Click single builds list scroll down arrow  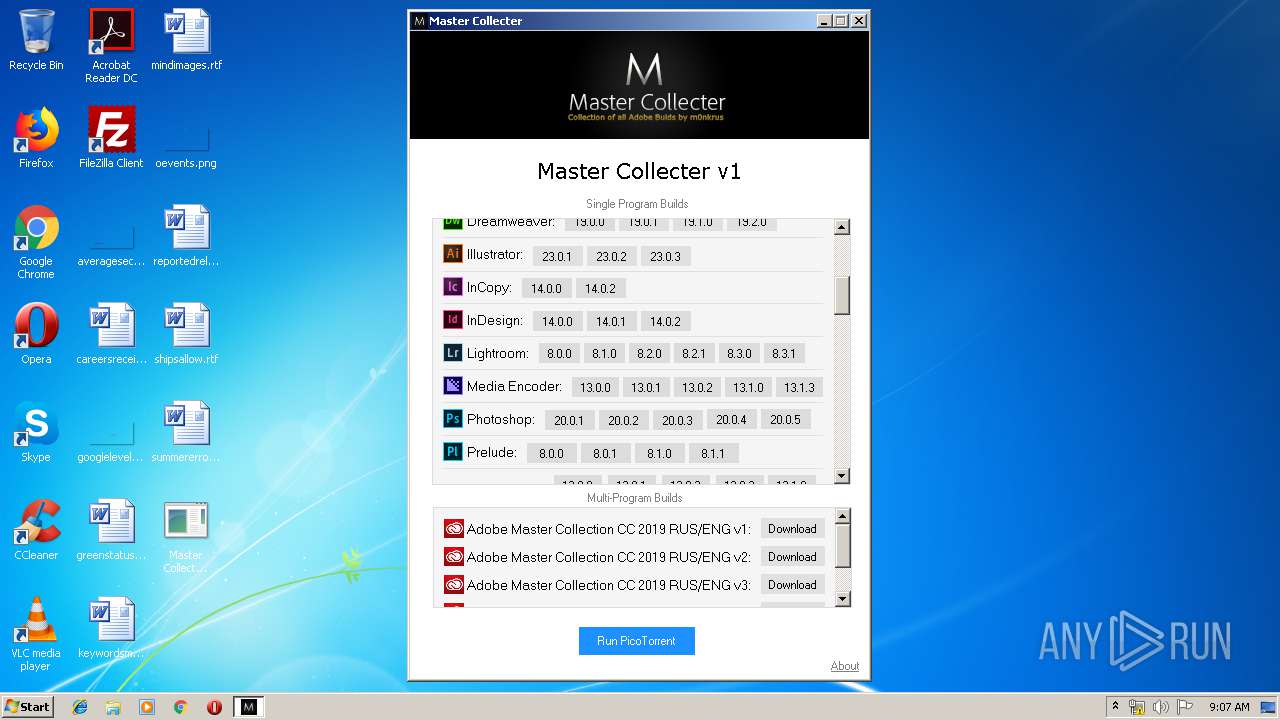tap(842, 476)
